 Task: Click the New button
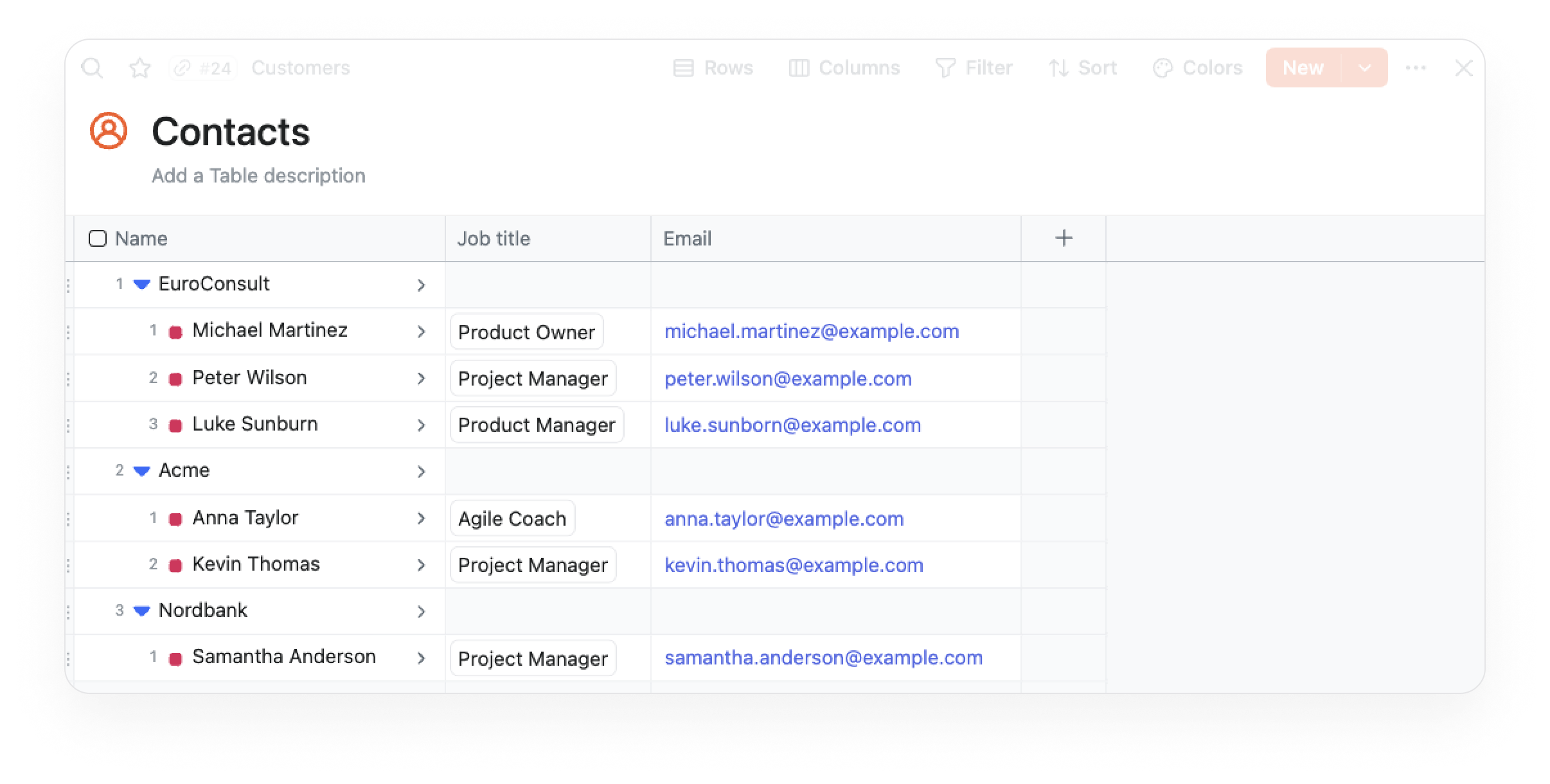(1303, 68)
